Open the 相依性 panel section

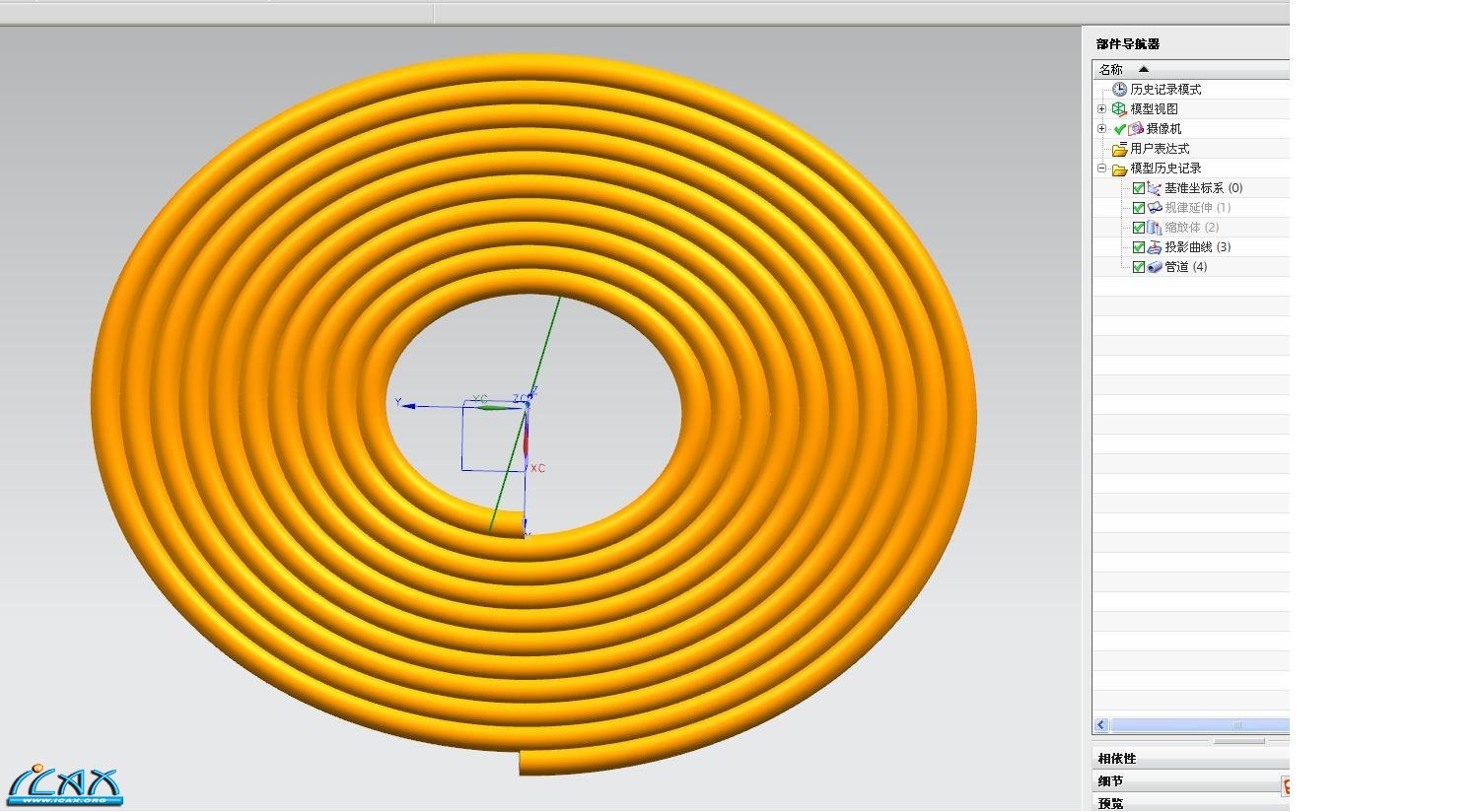pos(1117,759)
